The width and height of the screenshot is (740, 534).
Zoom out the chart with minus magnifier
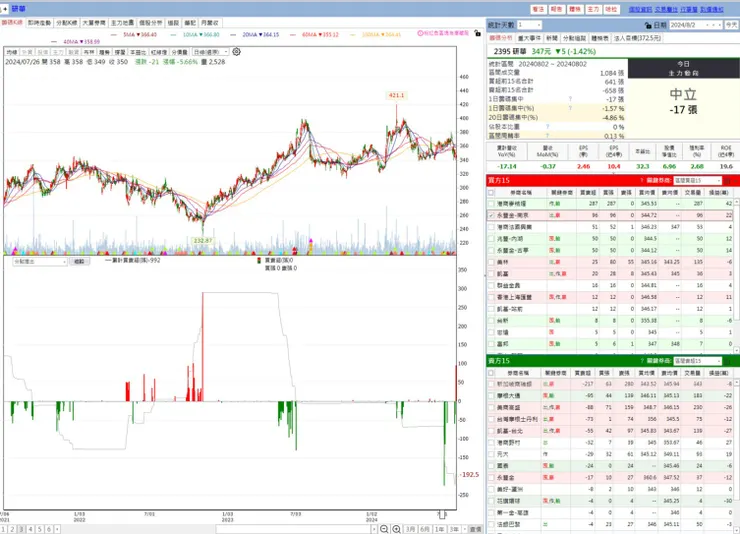tap(384, 529)
